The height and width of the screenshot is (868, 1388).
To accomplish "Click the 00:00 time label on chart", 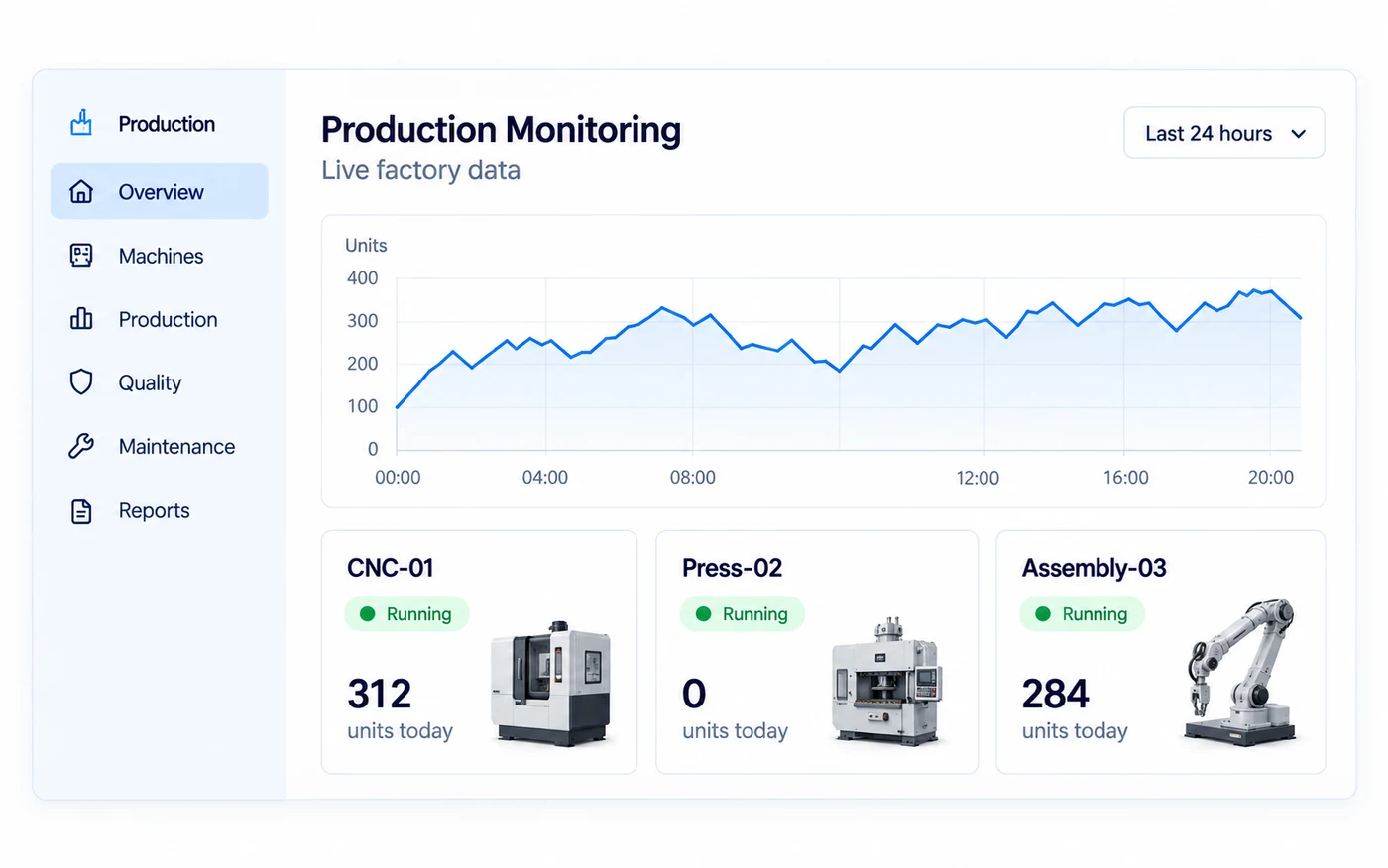I will [398, 478].
